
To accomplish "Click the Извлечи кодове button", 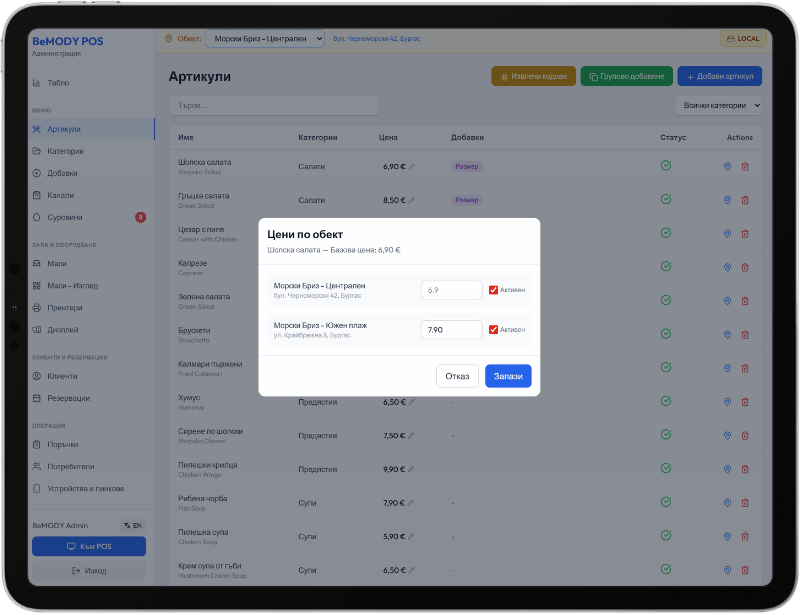I will 534,77.
